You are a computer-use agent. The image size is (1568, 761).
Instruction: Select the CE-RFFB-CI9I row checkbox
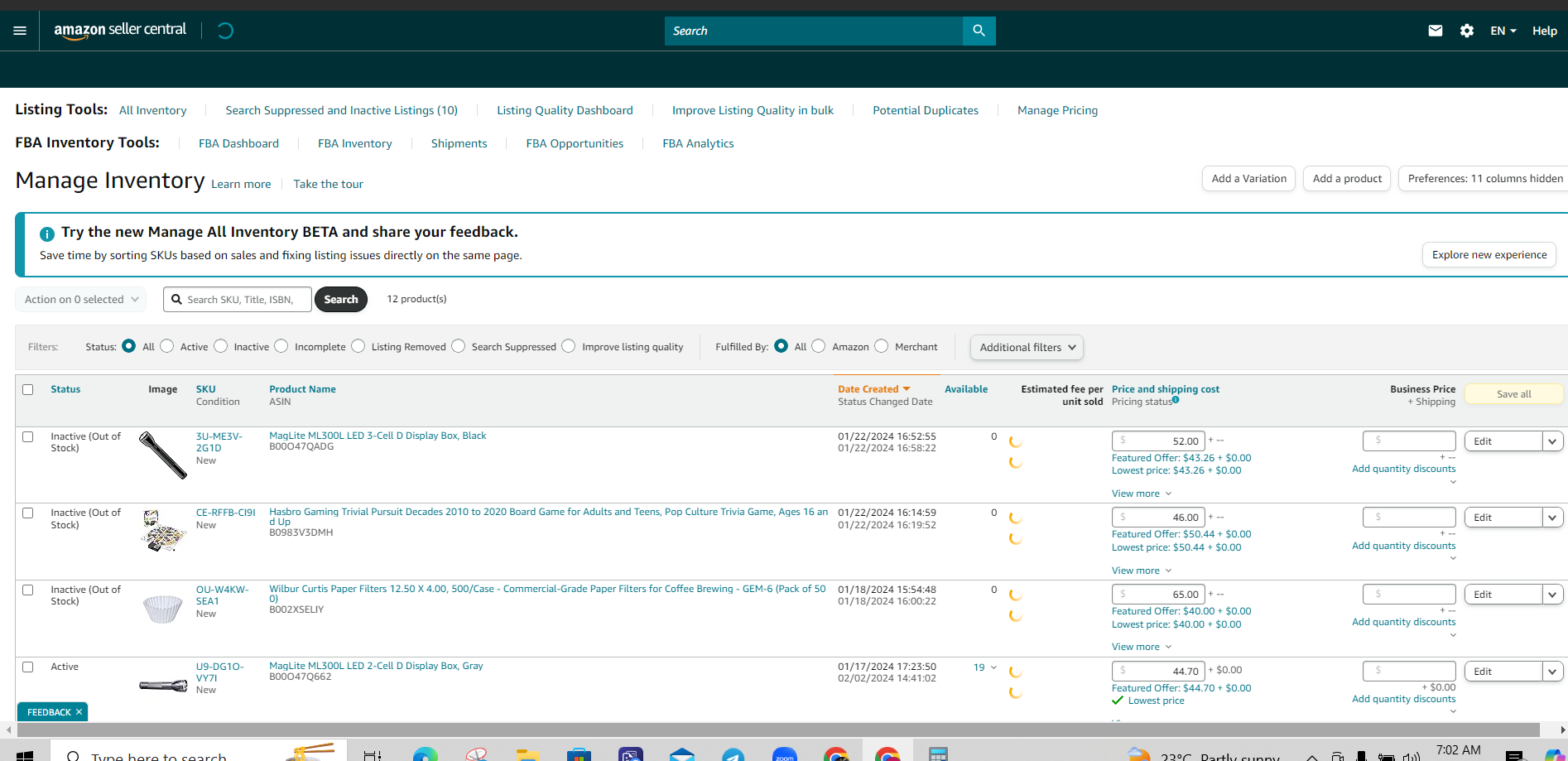coord(28,513)
